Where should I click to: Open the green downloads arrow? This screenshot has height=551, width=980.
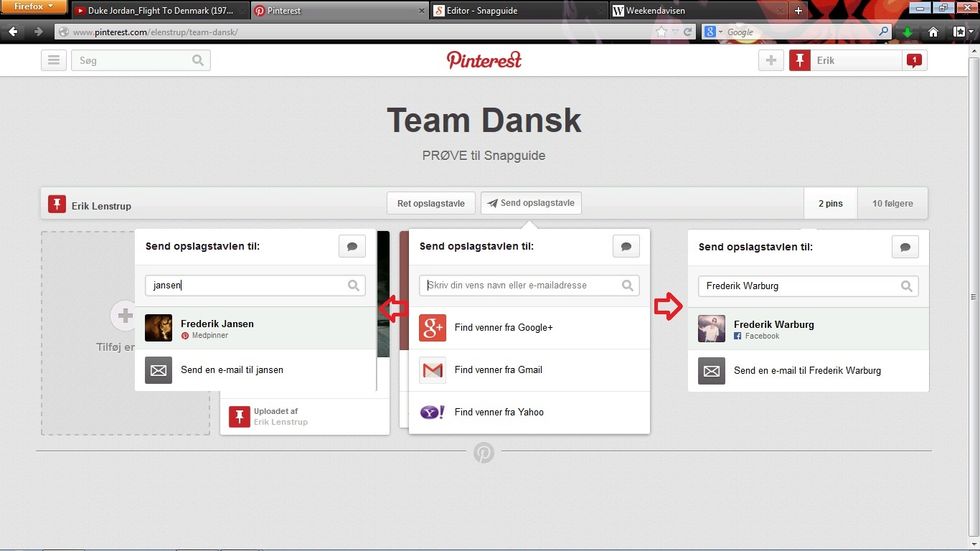[x=907, y=32]
